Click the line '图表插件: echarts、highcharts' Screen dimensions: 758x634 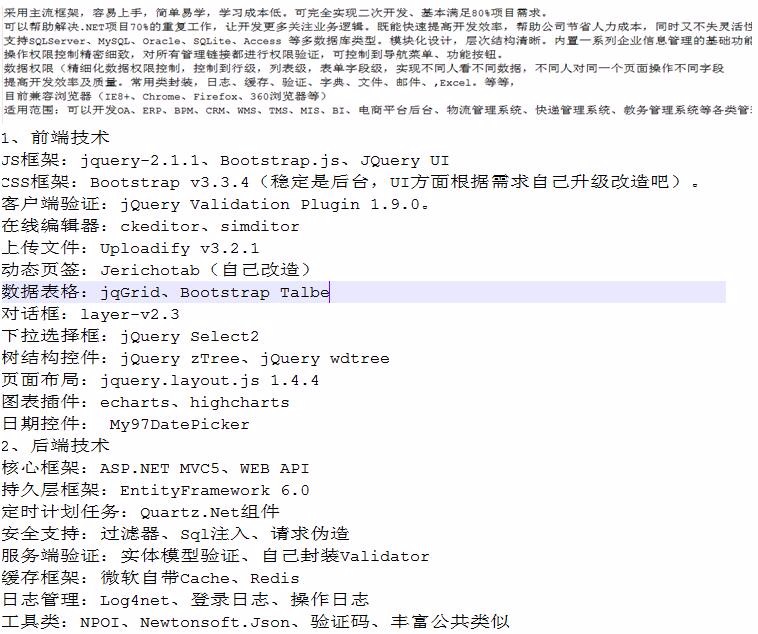tap(145, 402)
